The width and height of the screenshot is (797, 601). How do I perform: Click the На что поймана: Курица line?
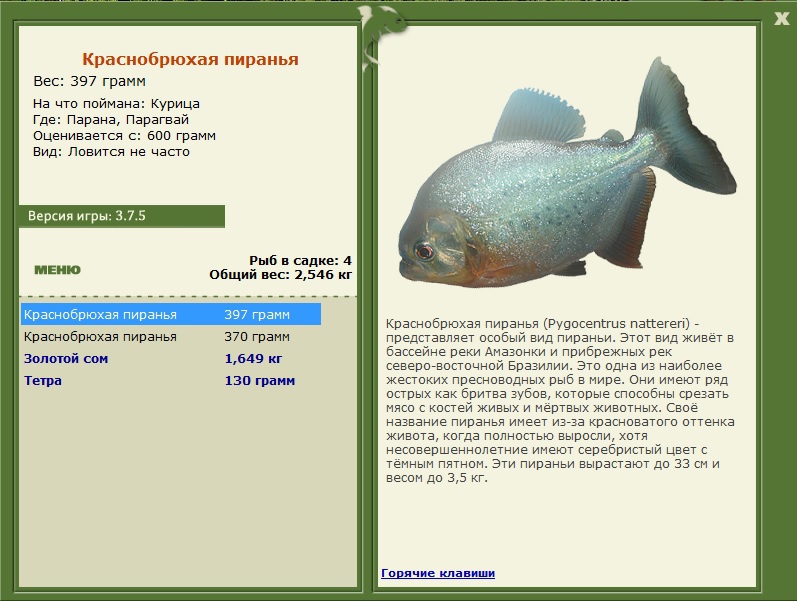116,104
